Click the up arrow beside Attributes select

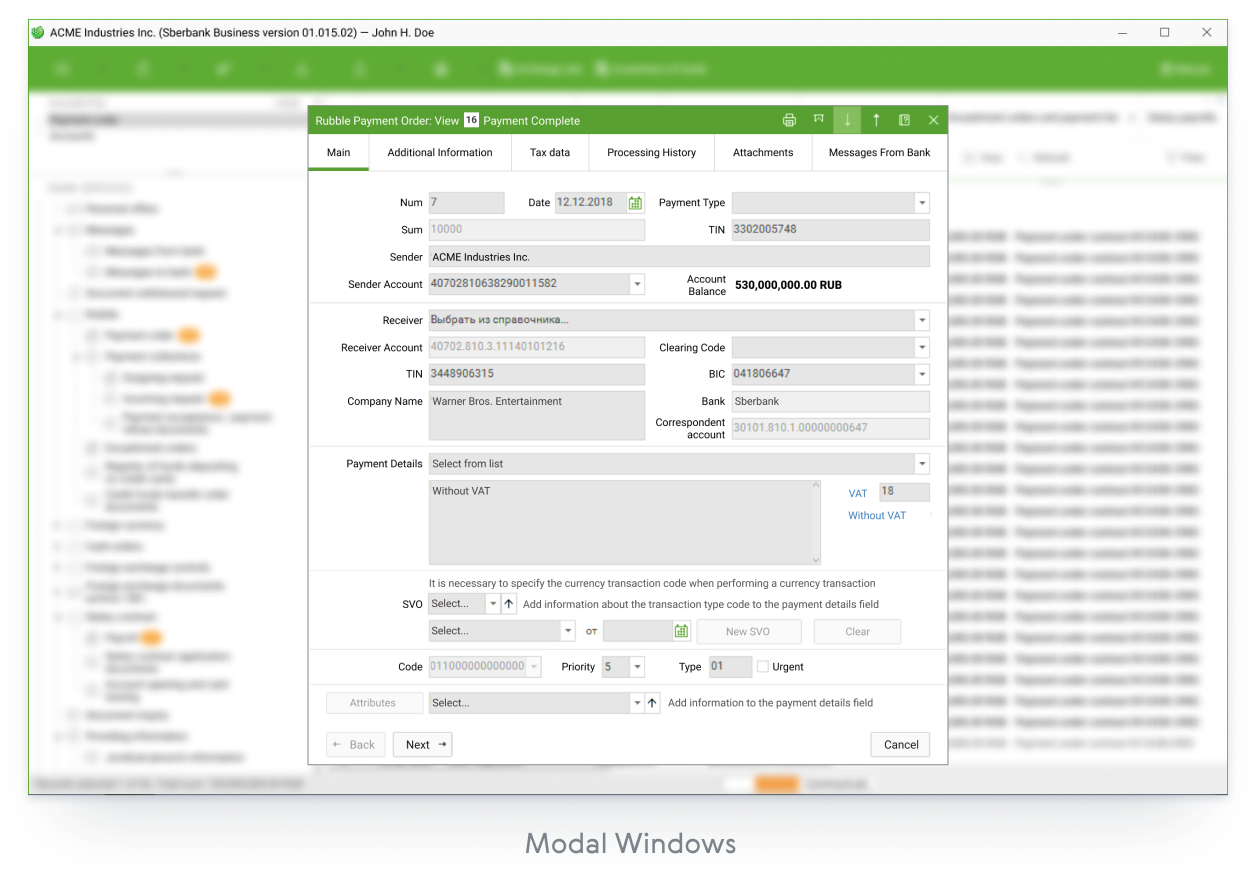pos(652,703)
